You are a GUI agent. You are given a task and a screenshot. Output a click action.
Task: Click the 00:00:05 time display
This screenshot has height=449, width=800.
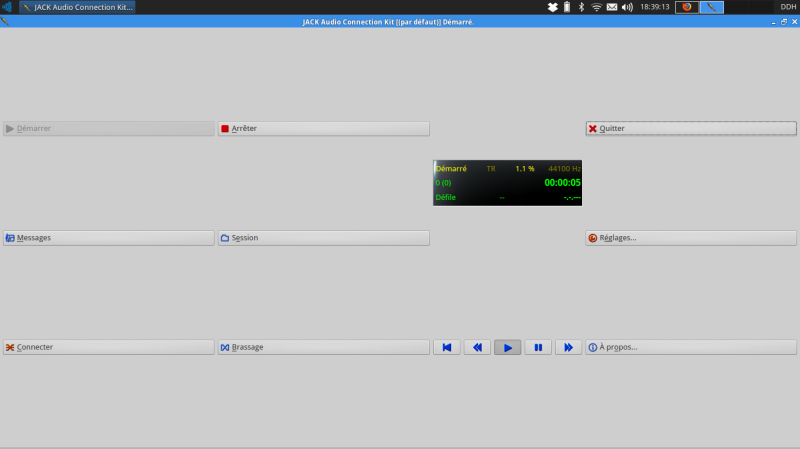coord(562,183)
